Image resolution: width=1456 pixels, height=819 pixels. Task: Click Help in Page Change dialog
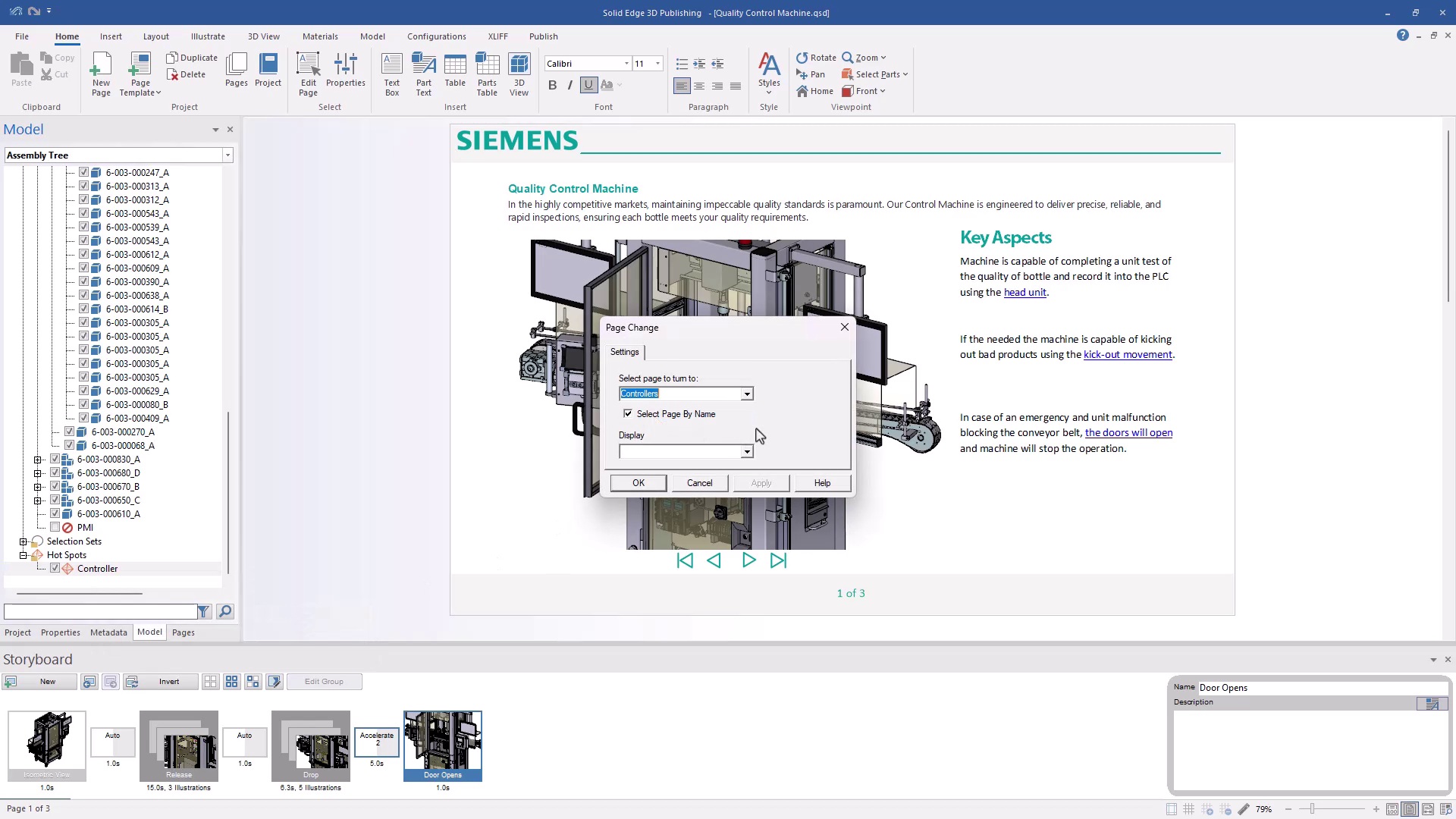click(x=822, y=483)
